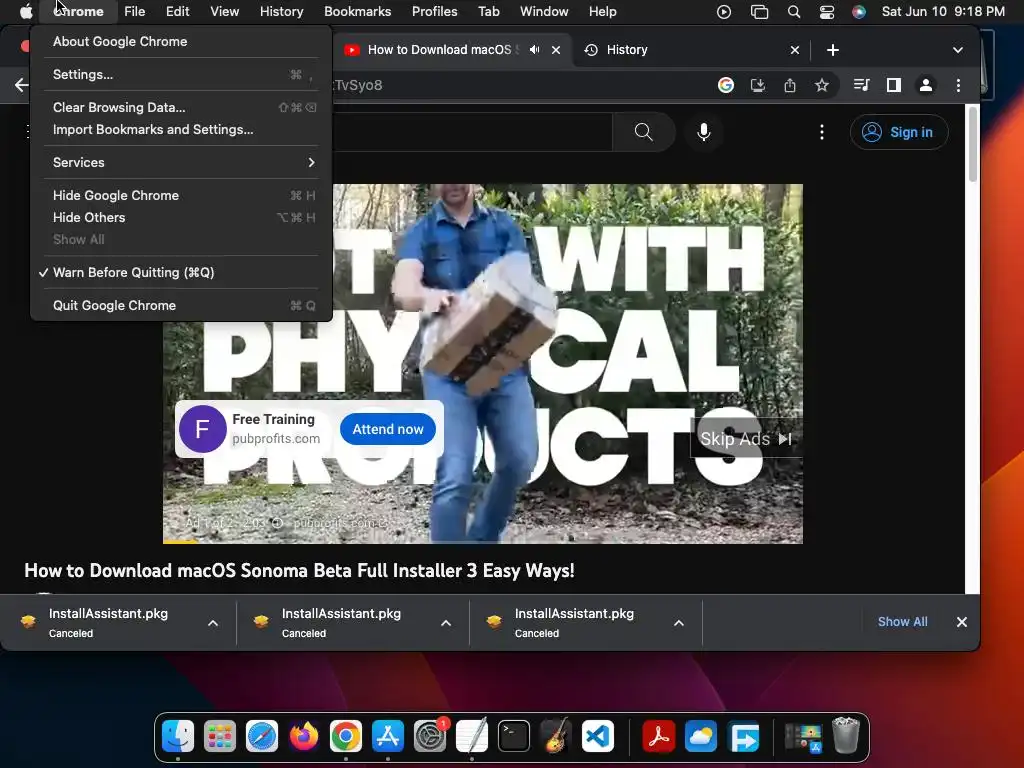The width and height of the screenshot is (1024, 768).
Task: Open the Profiles menu in menu bar
Action: point(434,12)
